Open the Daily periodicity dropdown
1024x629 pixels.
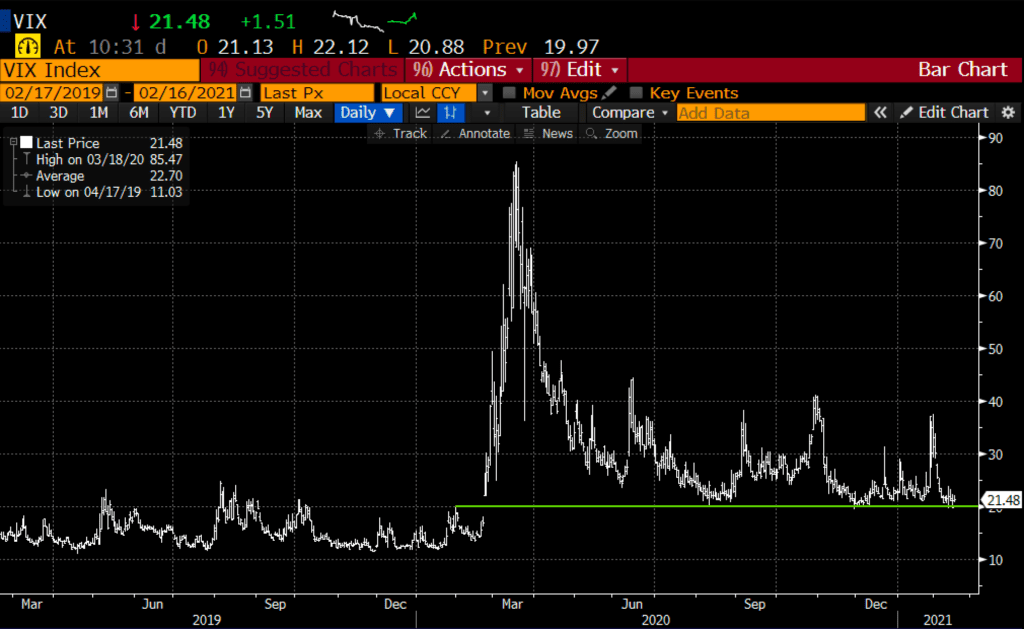pos(367,113)
